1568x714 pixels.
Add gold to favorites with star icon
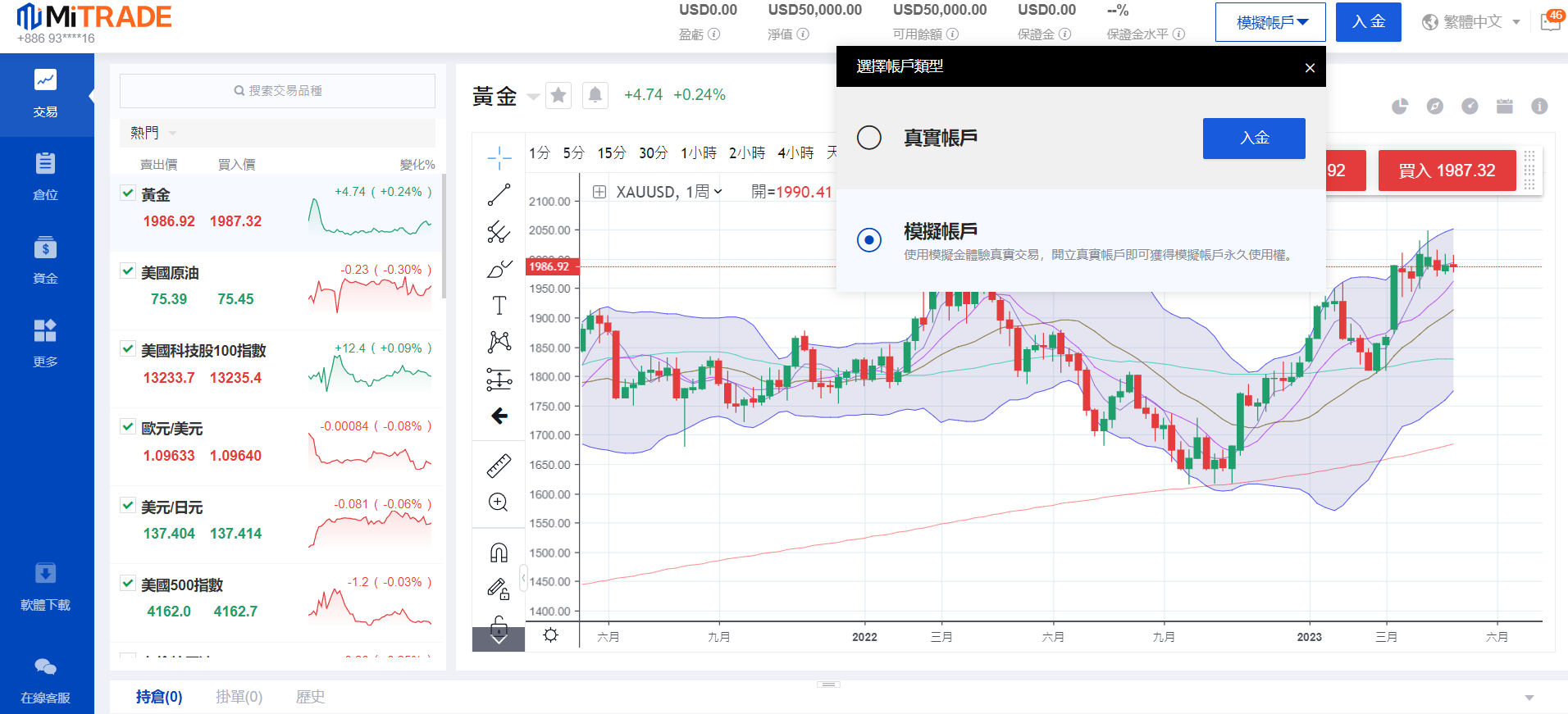(x=558, y=95)
